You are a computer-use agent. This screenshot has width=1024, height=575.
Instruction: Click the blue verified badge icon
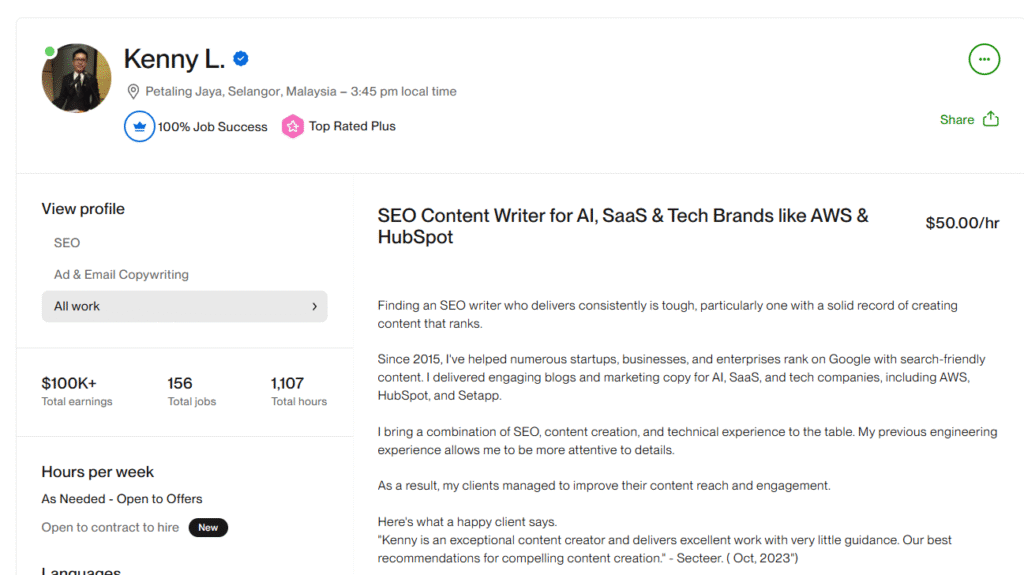coord(241,59)
